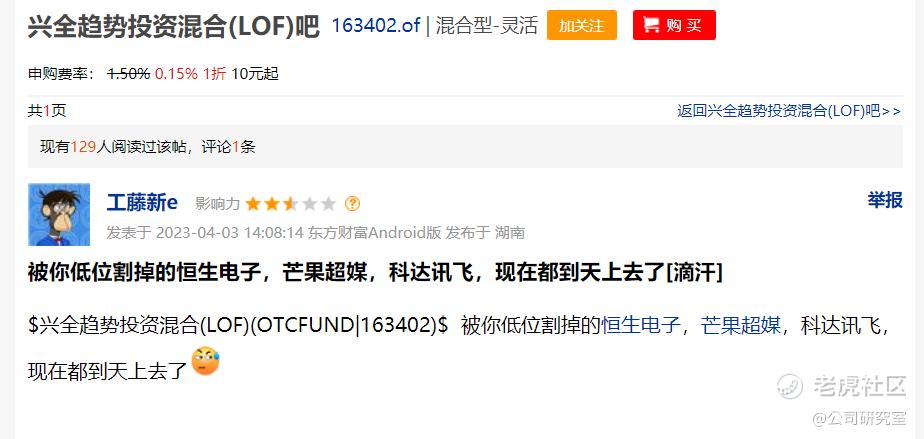This screenshot has height=439, width=924.
Task: Open the 163402.of fund code link
Action: (x=376, y=25)
